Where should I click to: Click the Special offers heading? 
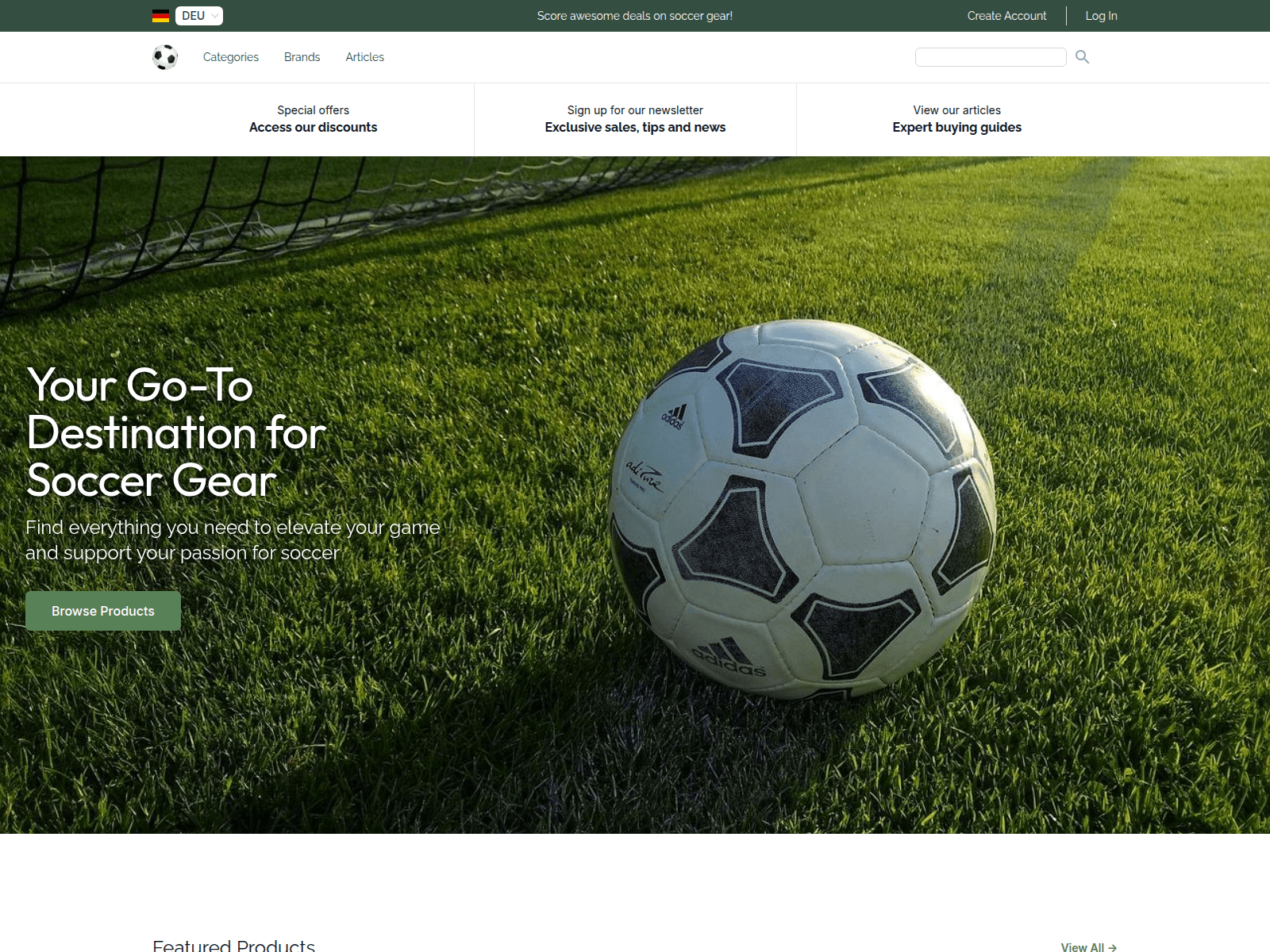pyautogui.click(x=313, y=110)
